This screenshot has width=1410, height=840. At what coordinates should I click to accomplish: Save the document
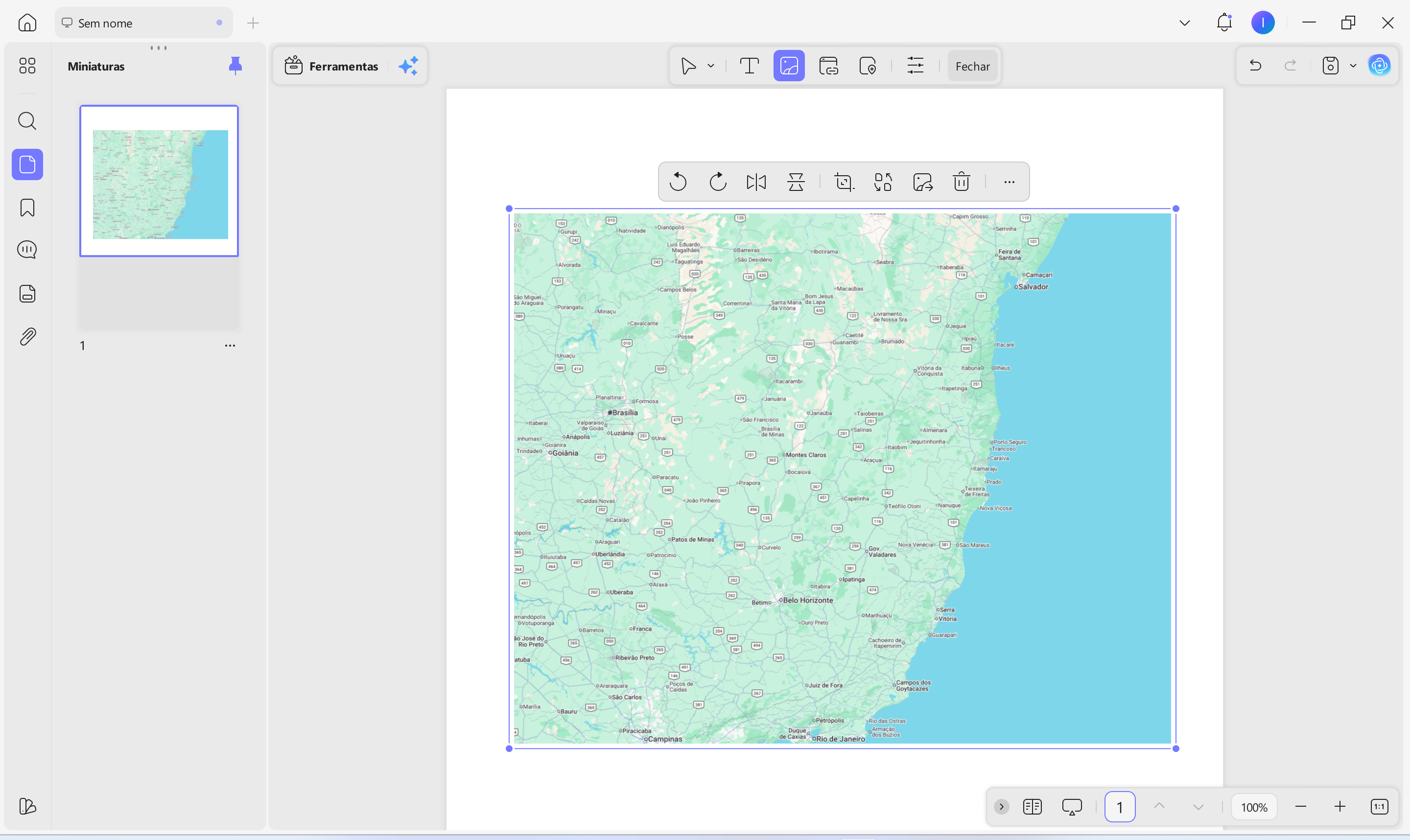click(x=1330, y=66)
